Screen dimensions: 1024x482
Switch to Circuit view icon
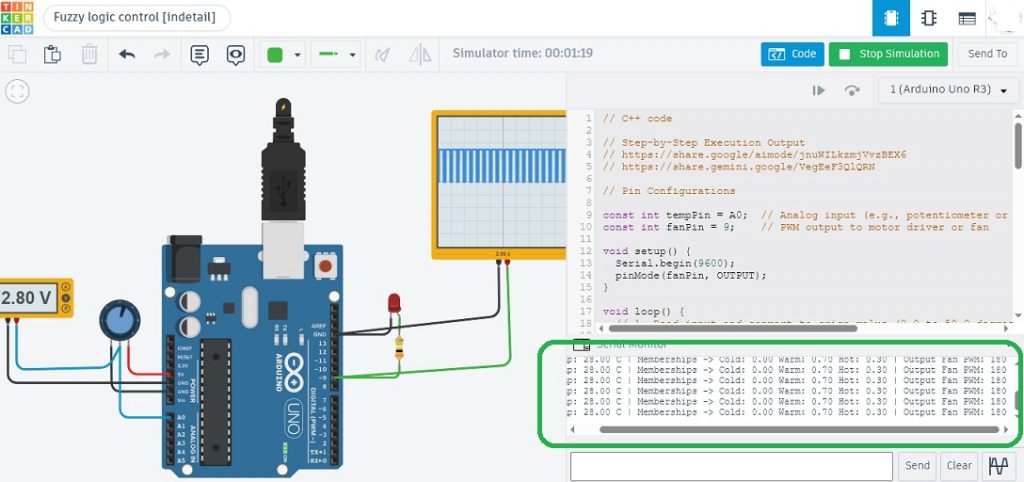pos(891,18)
